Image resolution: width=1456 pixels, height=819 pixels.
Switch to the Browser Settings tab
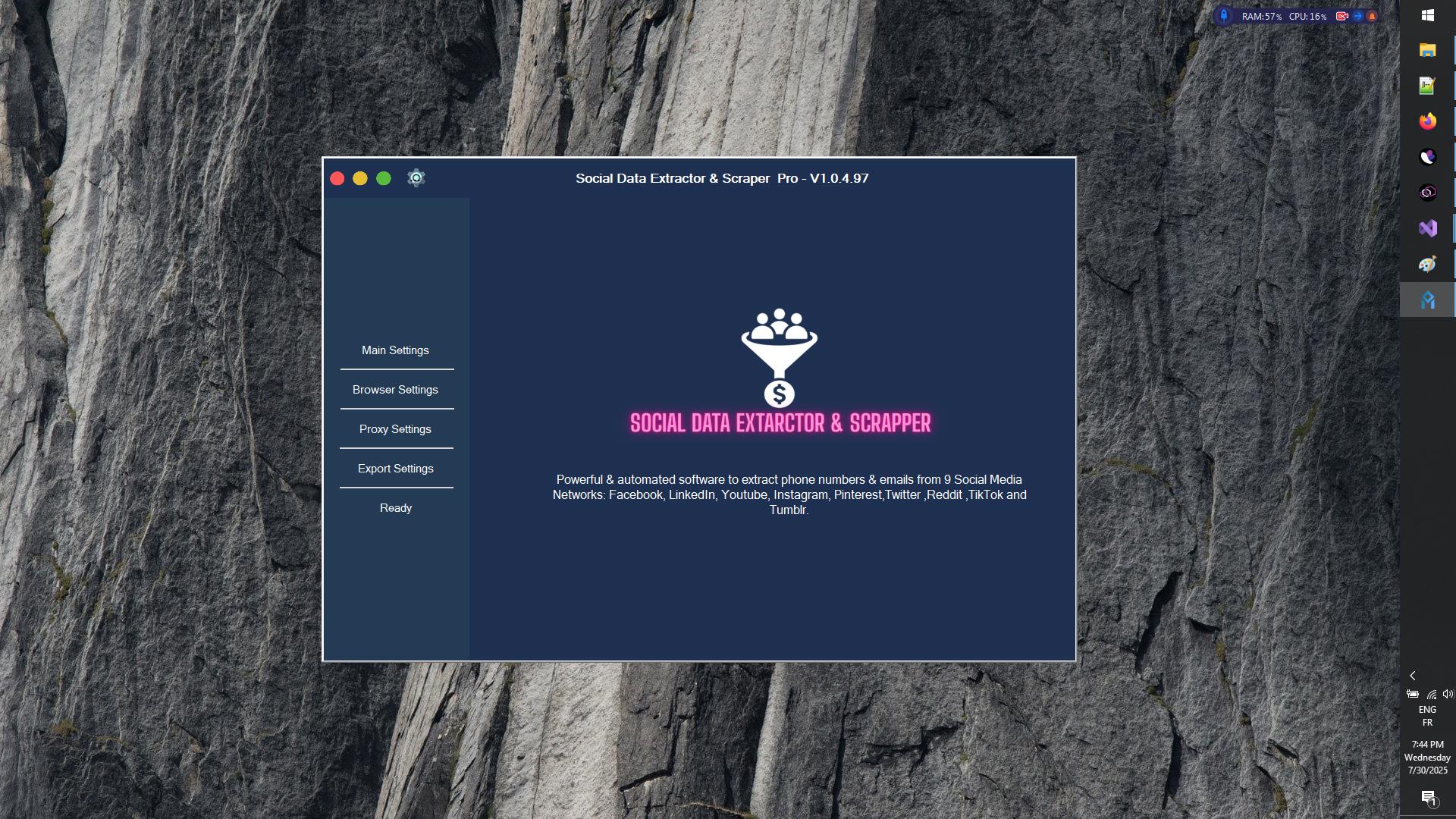pyautogui.click(x=395, y=390)
